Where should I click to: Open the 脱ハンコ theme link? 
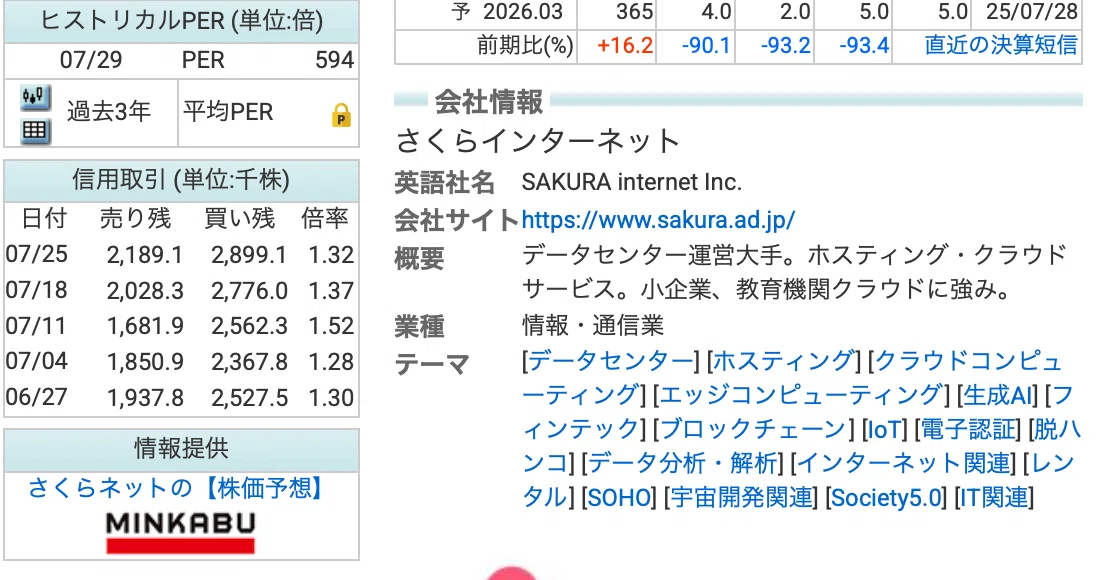[1058, 429]
